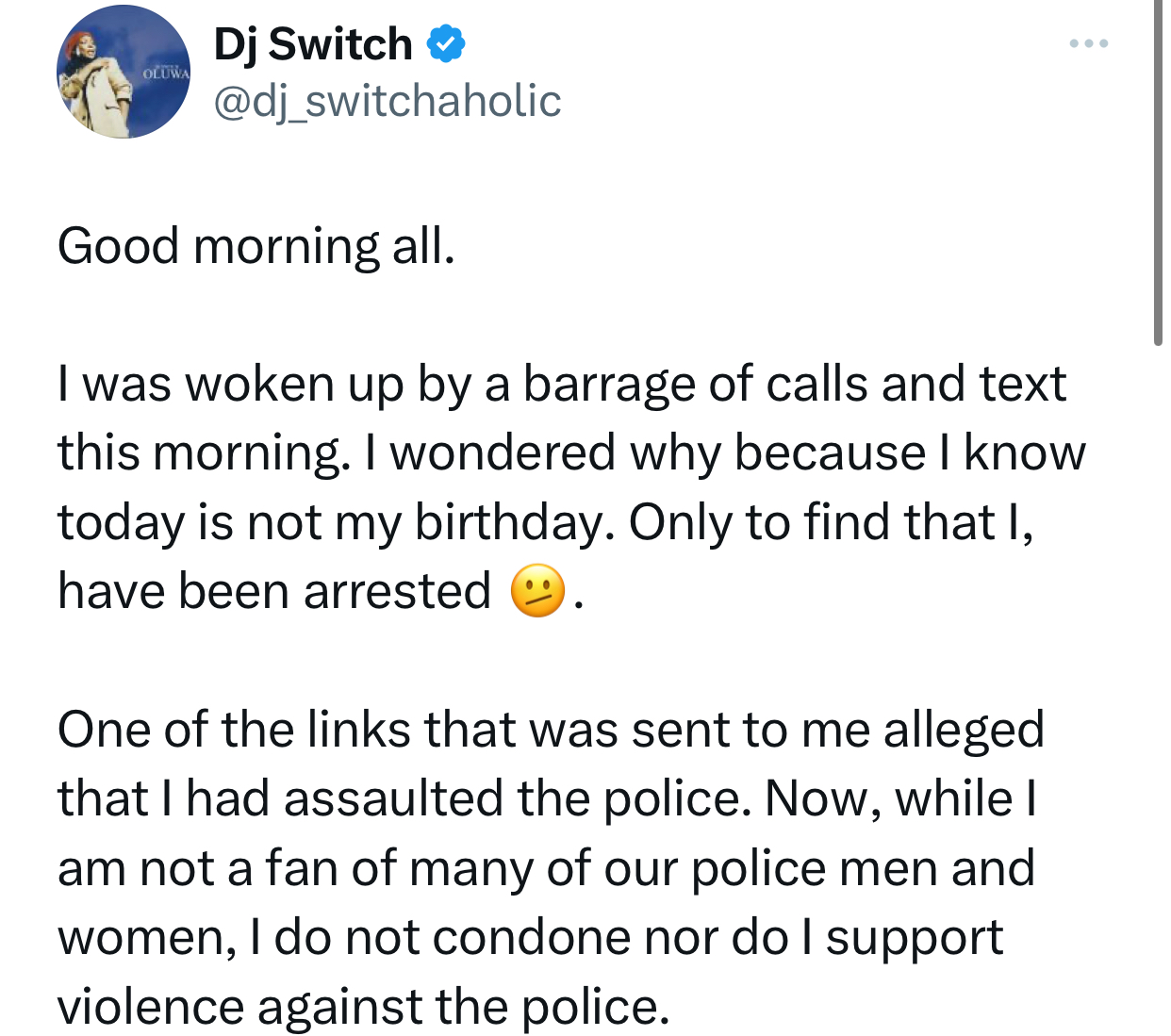Screen dimensions: 1171x1036
Task: Click the "Good morning all." line
Action: click(x=256, y=247)
